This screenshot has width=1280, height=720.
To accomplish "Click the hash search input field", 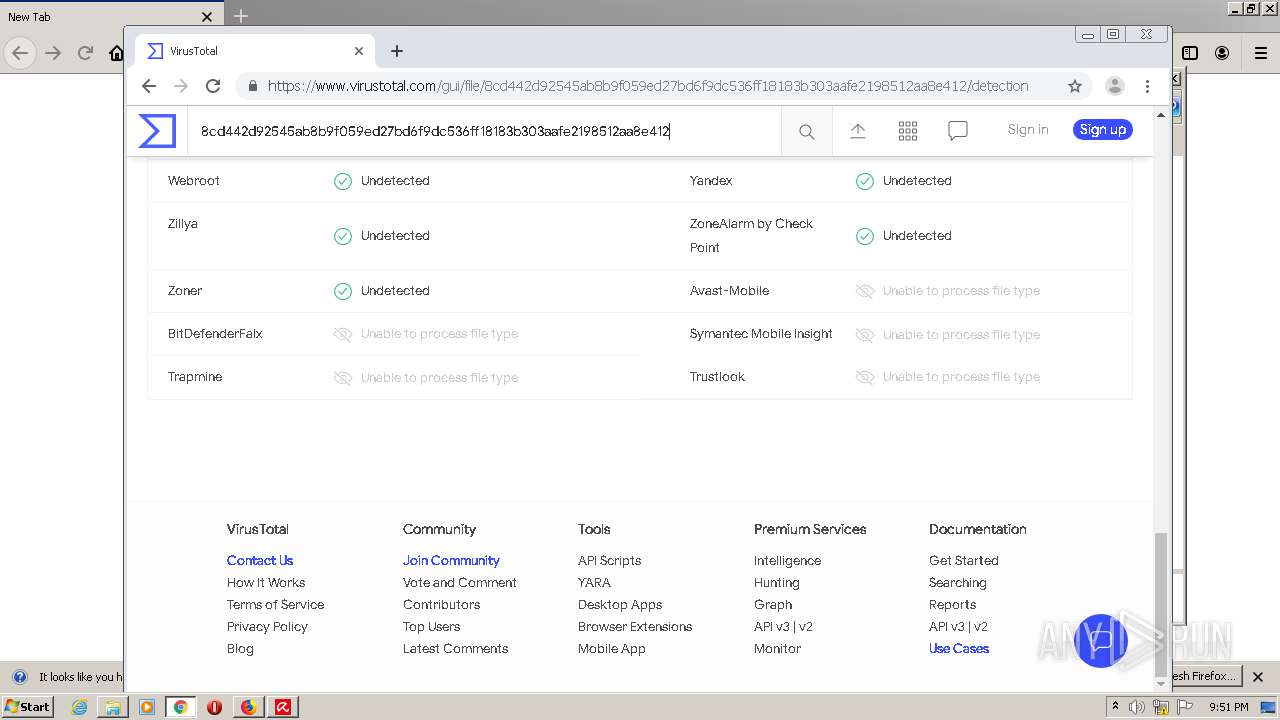I will pos(484,131).
